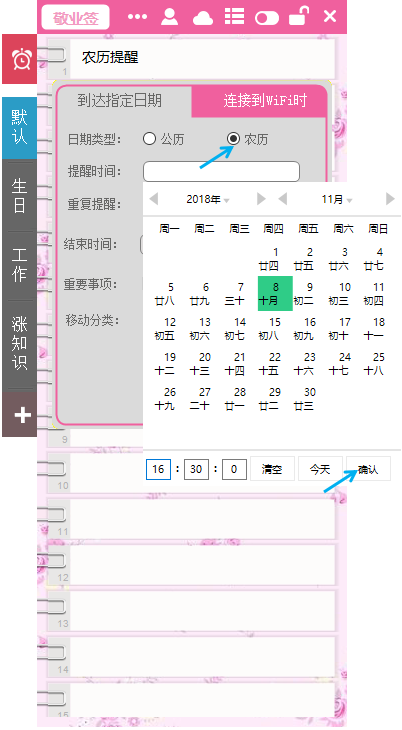Select the 农历 radio button
The height and width of the screenshot is (730, 402).
(233, 139)
